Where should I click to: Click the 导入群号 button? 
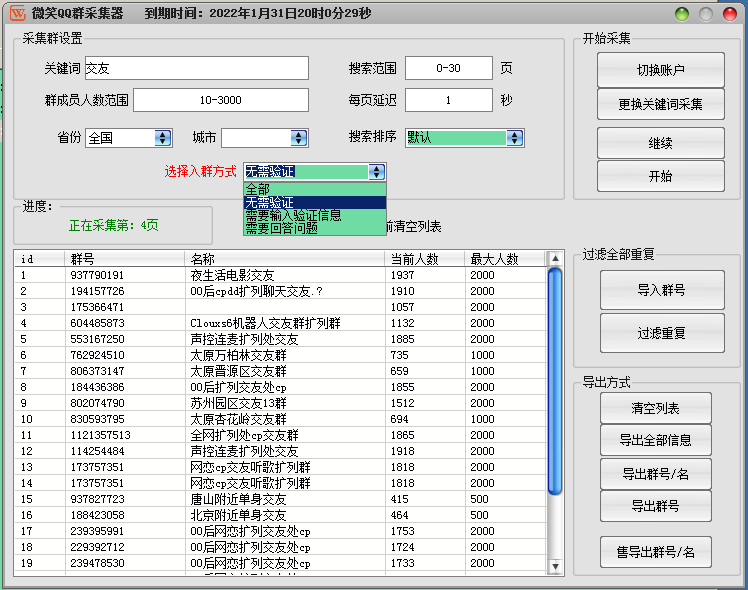pyautogui.click(x=662, y=290)
